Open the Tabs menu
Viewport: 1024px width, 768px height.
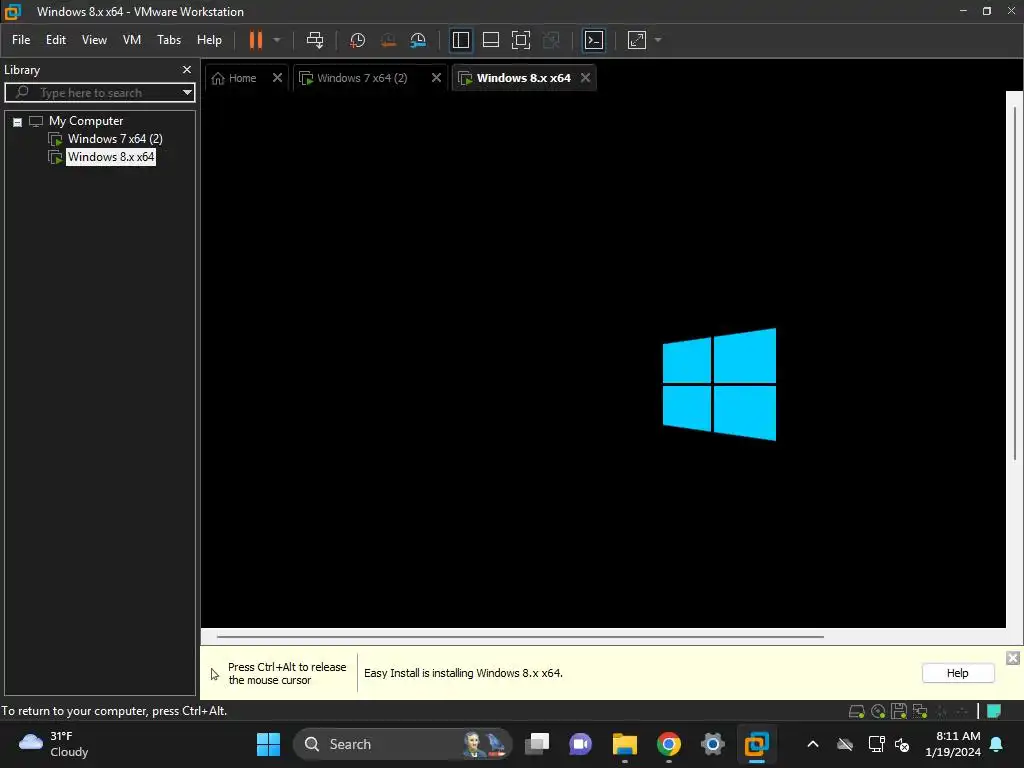pyautogui.click(x=168, y=40)
